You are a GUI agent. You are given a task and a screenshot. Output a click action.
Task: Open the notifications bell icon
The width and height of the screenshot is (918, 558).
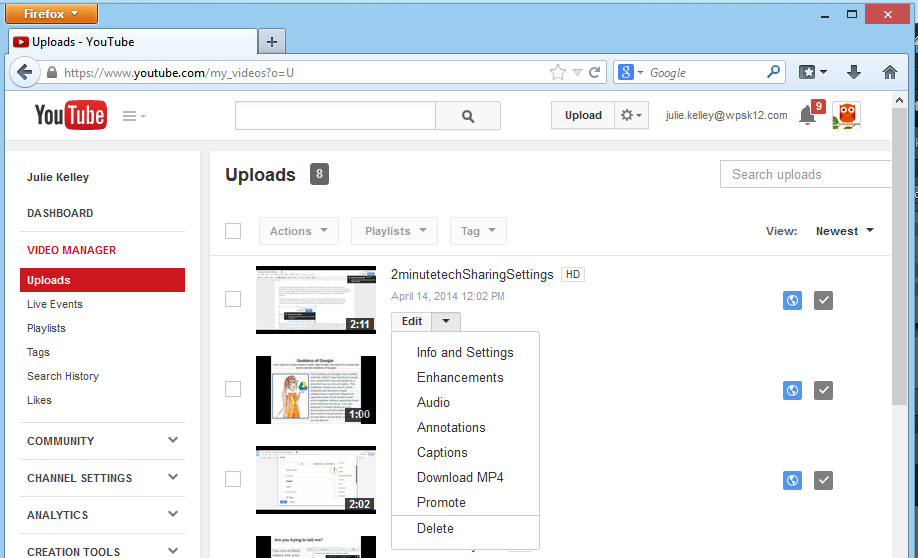807,115
